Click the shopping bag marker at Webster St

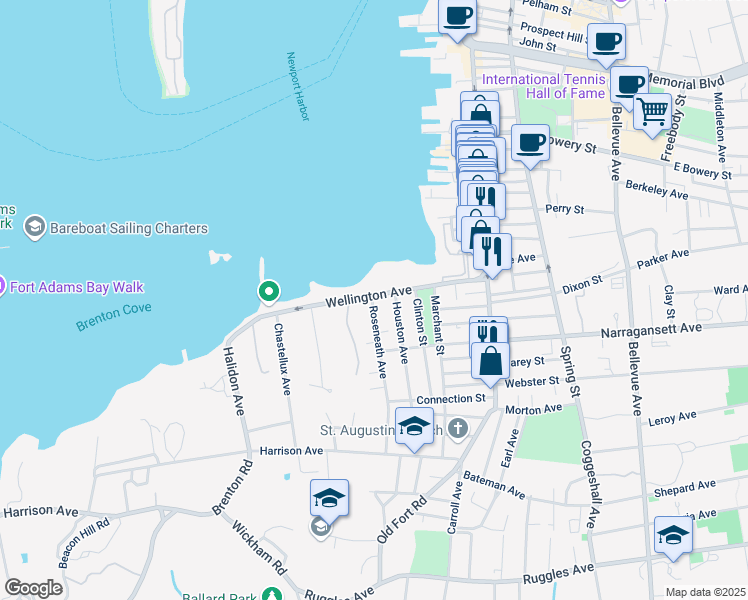(x=490, y=362)
